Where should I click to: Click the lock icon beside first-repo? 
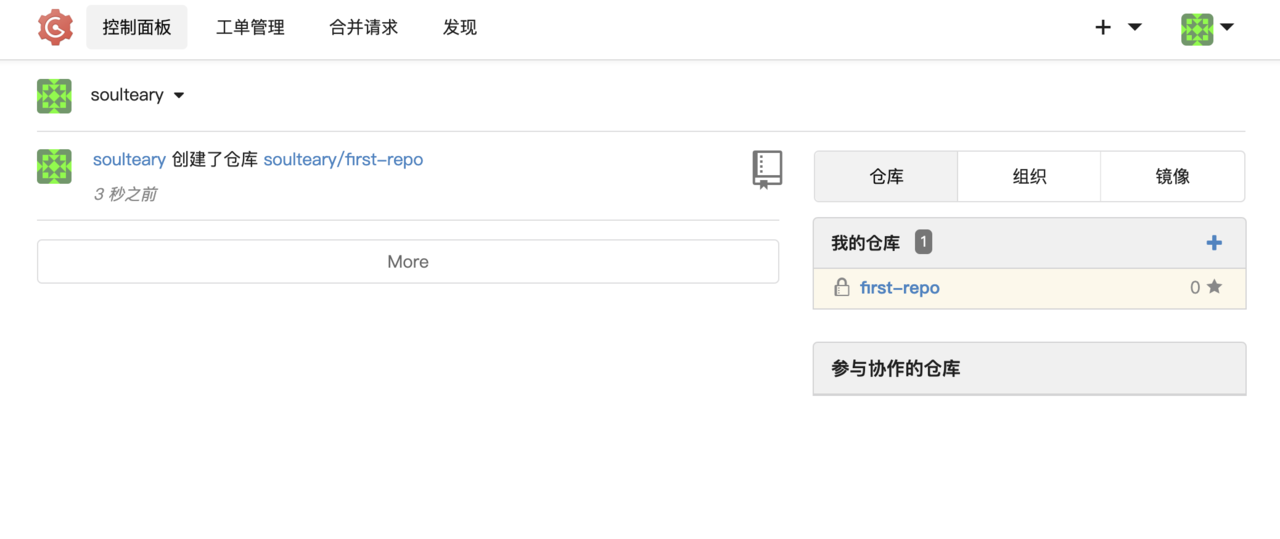[842, 288]
